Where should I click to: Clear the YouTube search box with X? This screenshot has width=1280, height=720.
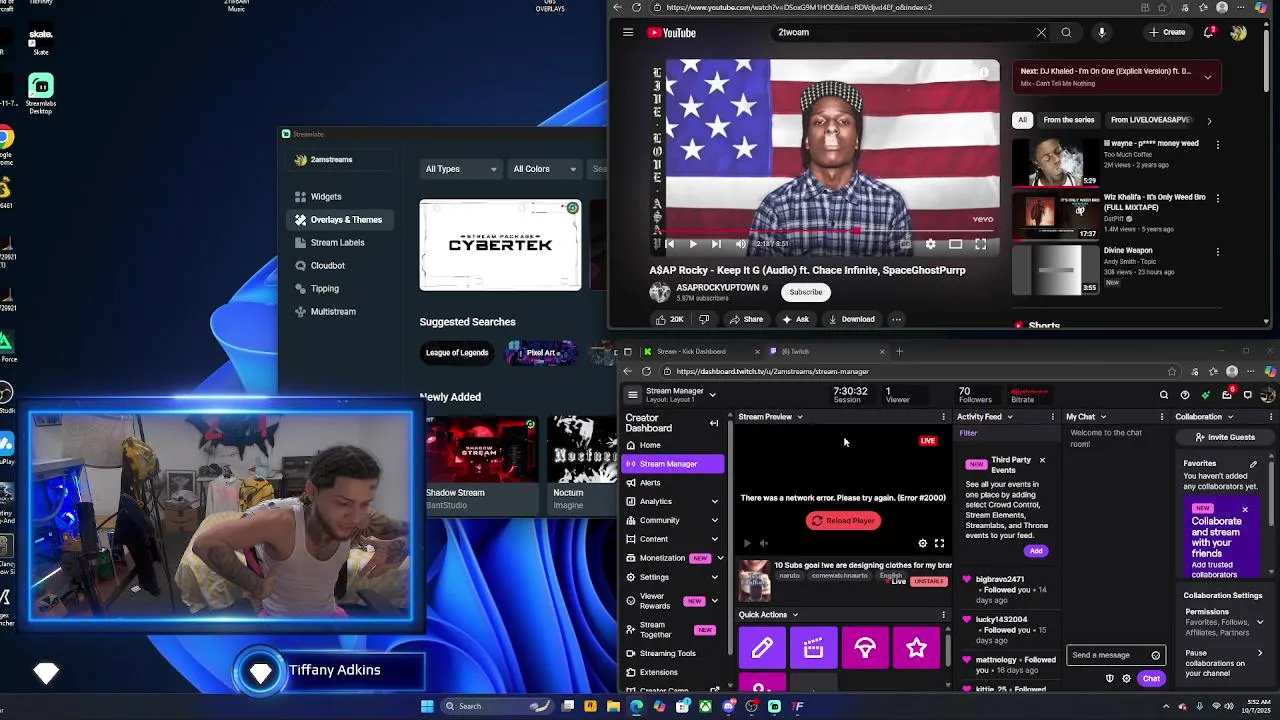(1041, 32)
